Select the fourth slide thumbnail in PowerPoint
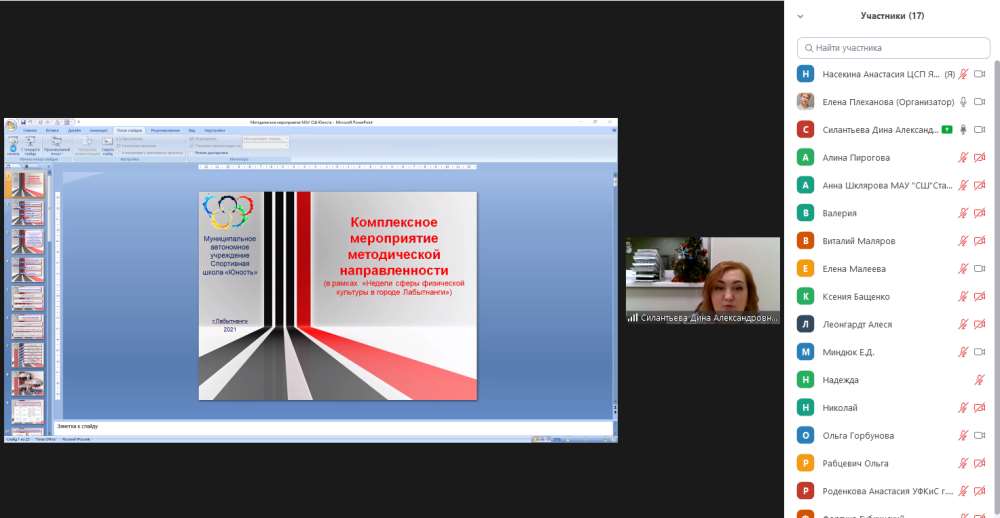The height and width of the screenshot is (518, 1000). coord(27,270)
